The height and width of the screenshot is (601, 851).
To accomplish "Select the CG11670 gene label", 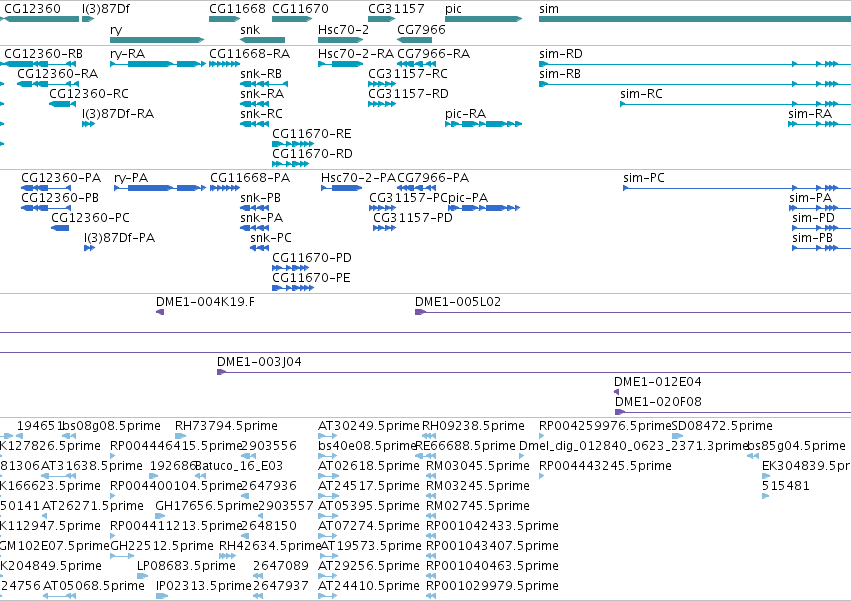I will 300,9.
